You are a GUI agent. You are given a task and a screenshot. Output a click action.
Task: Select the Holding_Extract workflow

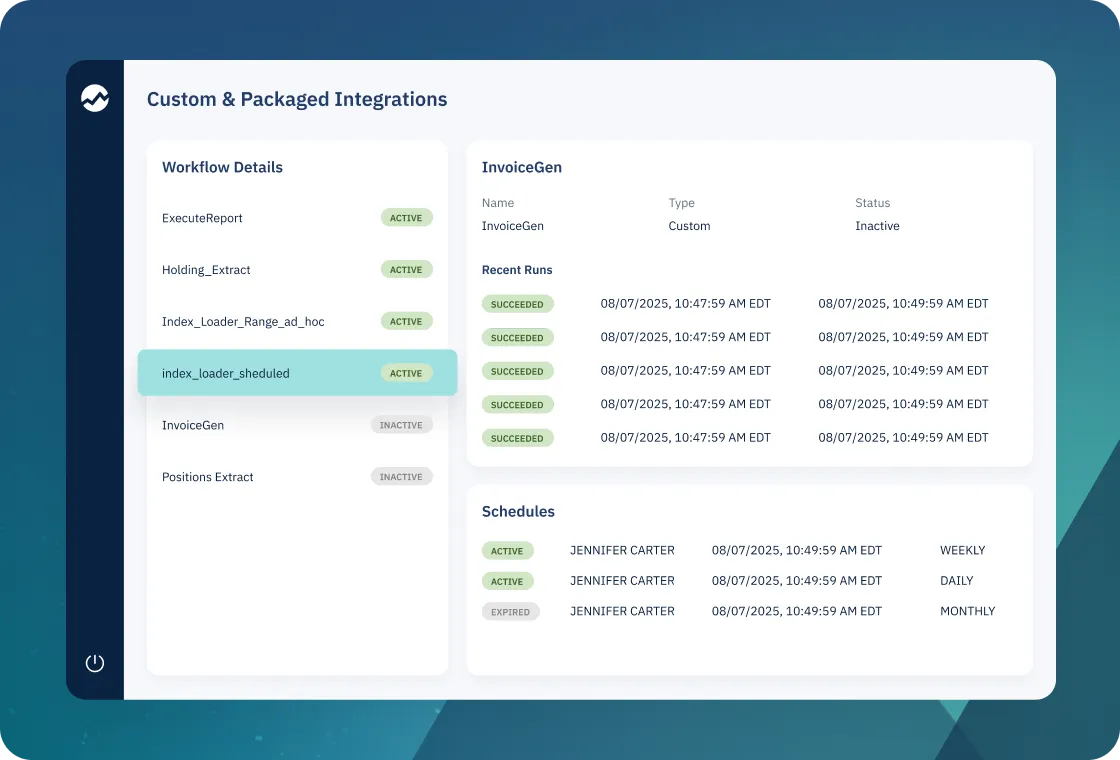(297, 269)
